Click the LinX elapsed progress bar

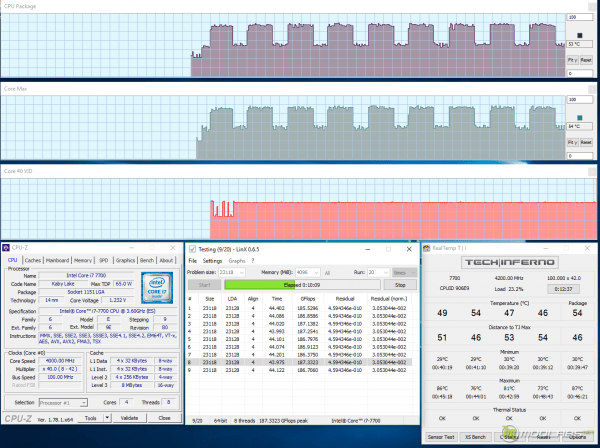pos(302,285)
